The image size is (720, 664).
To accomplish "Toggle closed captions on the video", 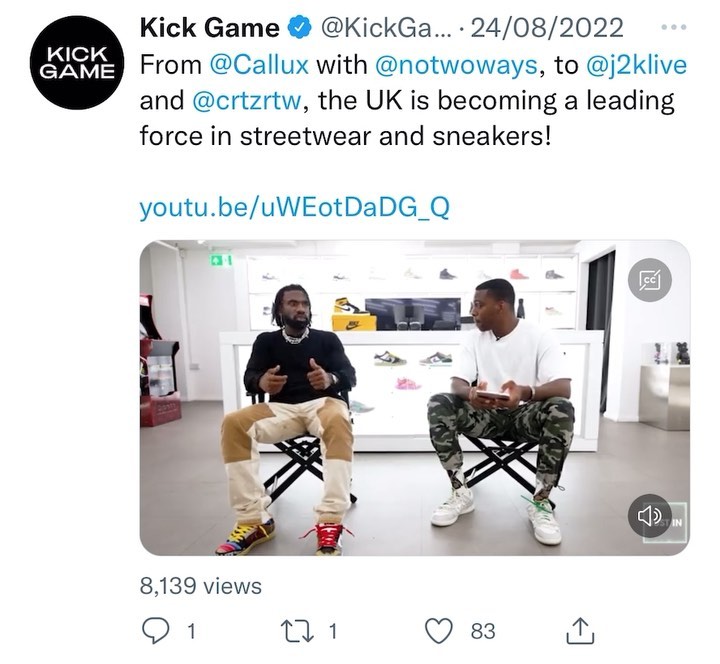I will coord(650,280).
